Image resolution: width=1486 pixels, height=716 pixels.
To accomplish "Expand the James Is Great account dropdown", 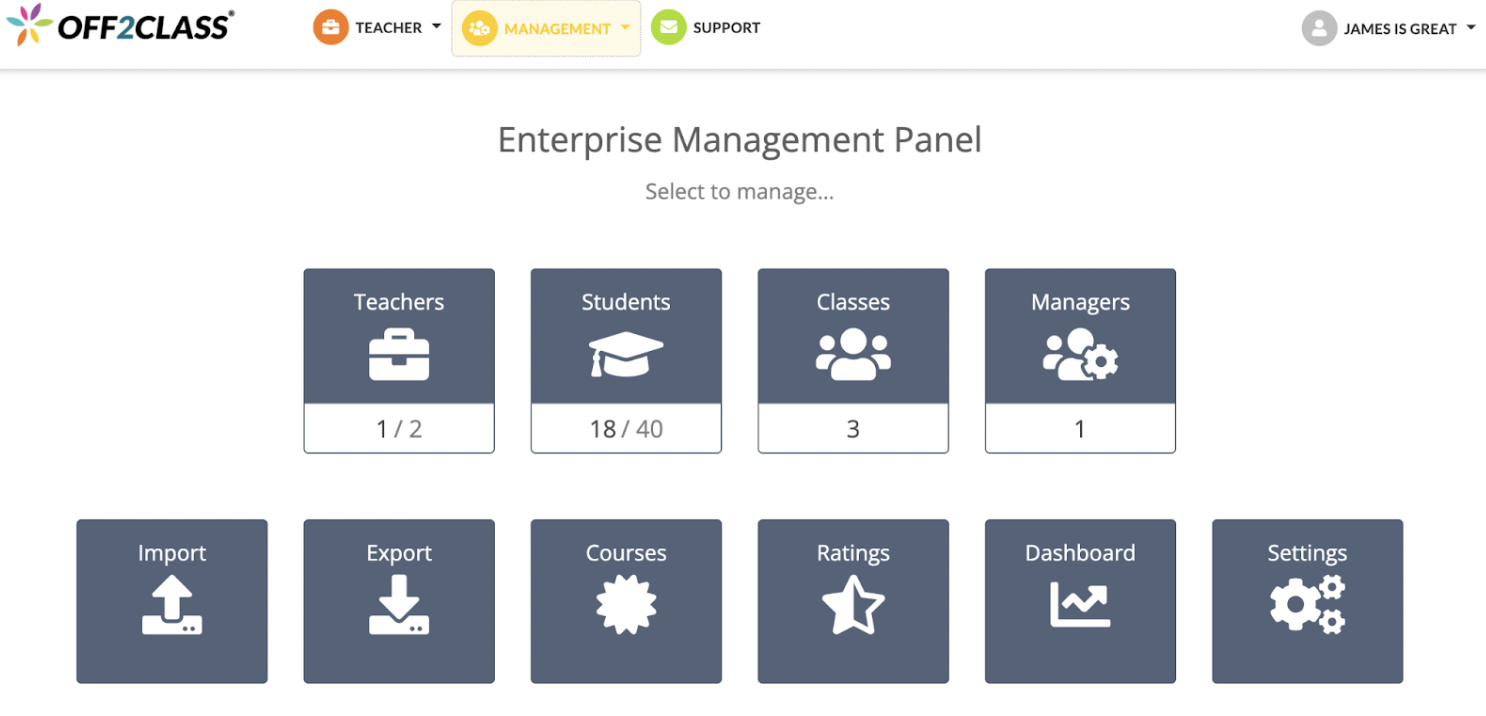I will (1471, 28).
